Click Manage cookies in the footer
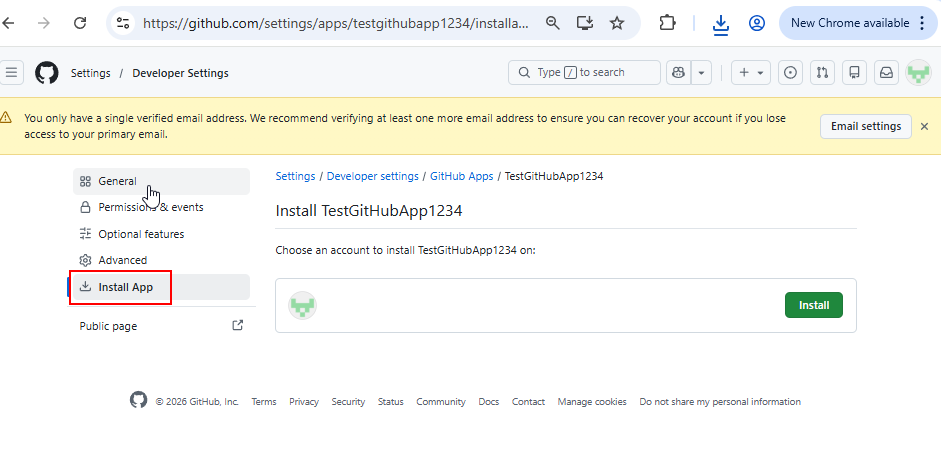Image resolution: width=941 pixels, height=450 pixels. [x=592, y=402]
